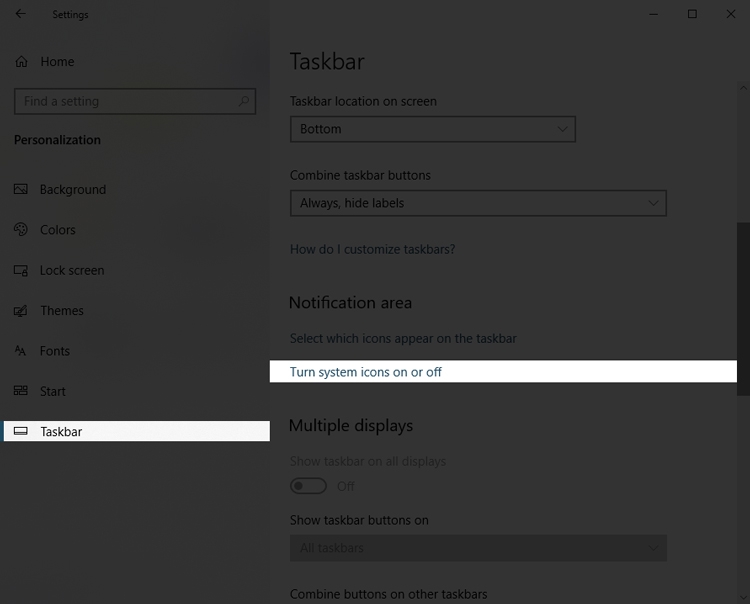The width and height of the screenshot is (750, 604).
Task: Open the Colors section
Action: pos(58,230)
